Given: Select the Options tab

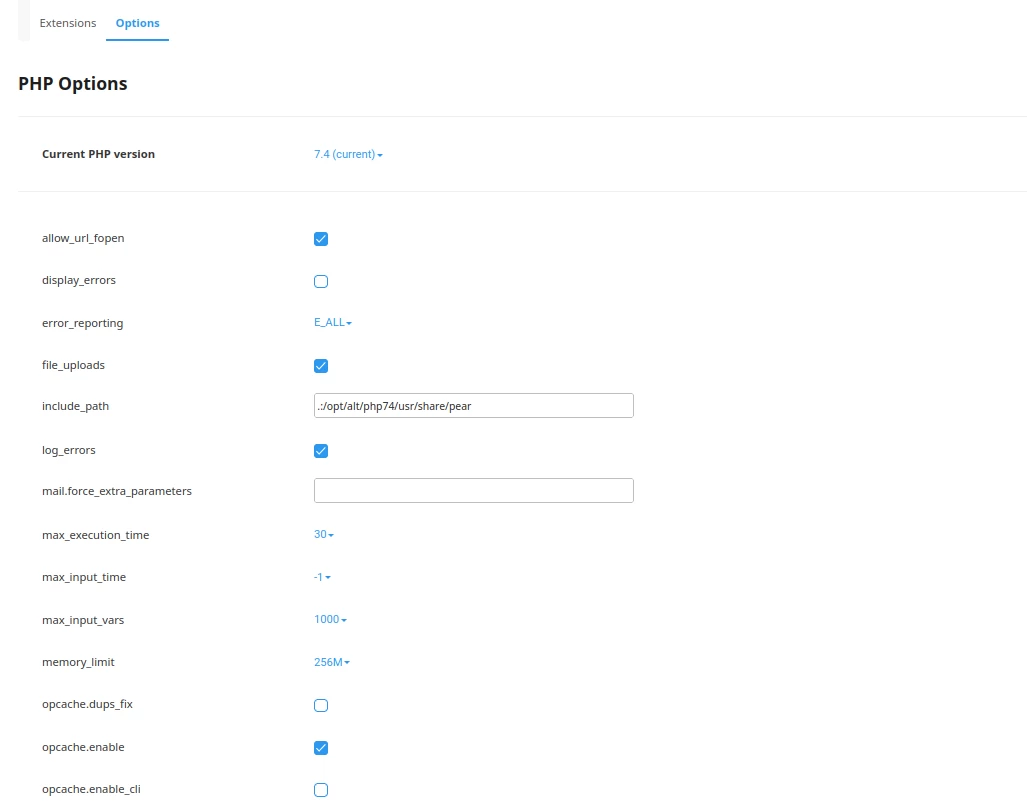Looking at the screenshot, I should 137,22.
